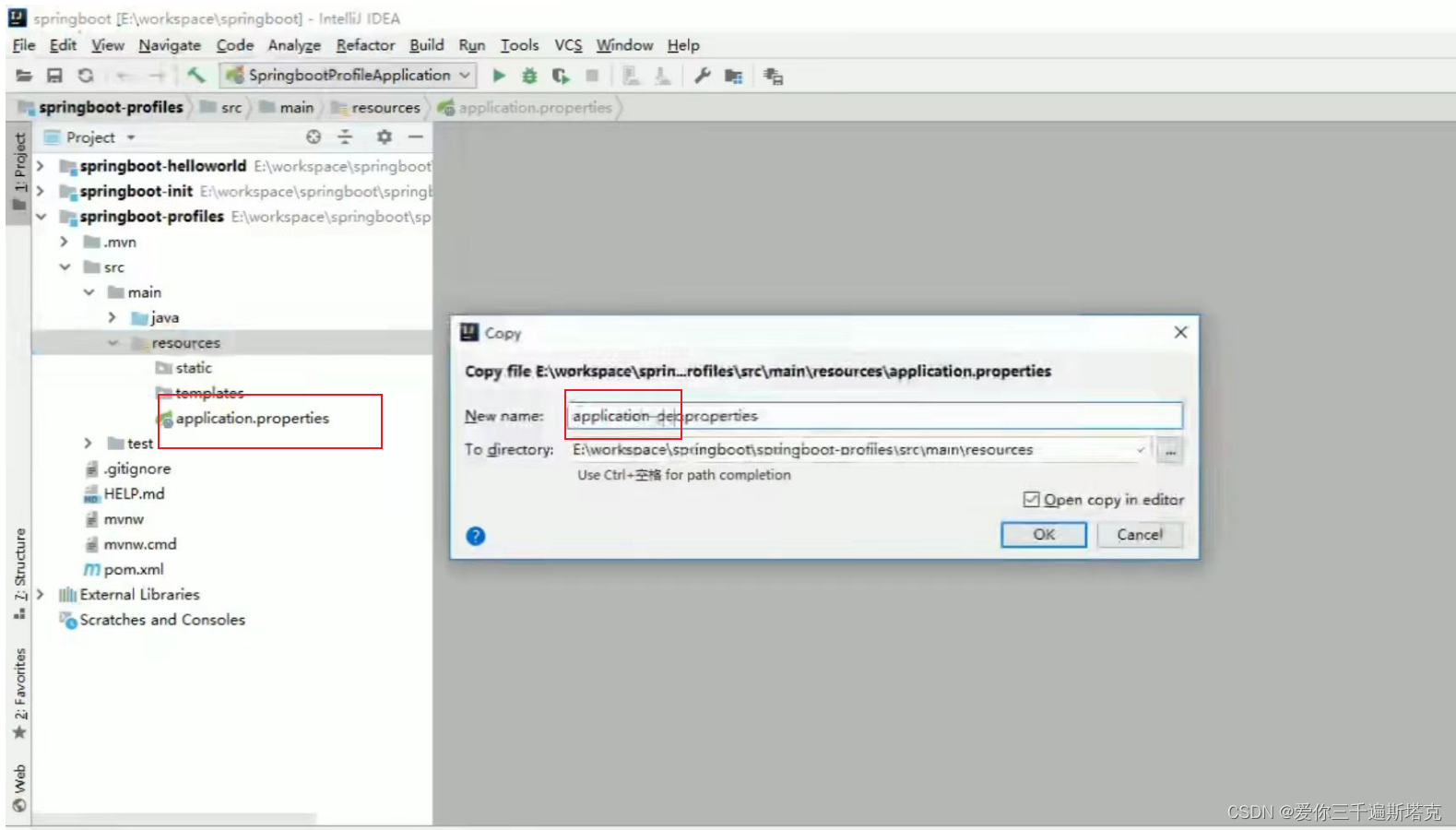
Task: Open the Edit menu
Action: click(63, 45)
